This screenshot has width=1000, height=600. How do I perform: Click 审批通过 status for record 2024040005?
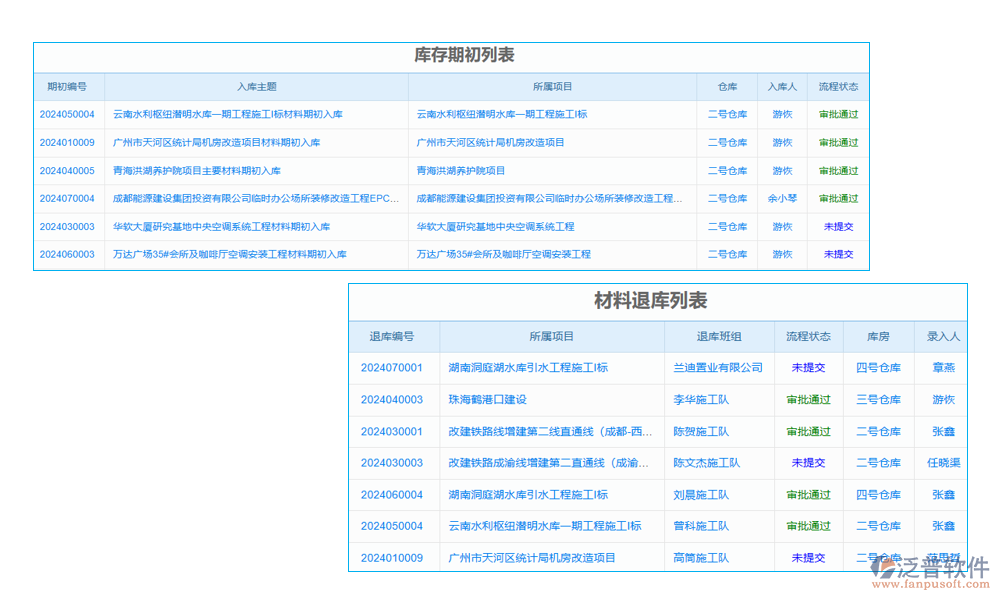click(x=836, y=170)
